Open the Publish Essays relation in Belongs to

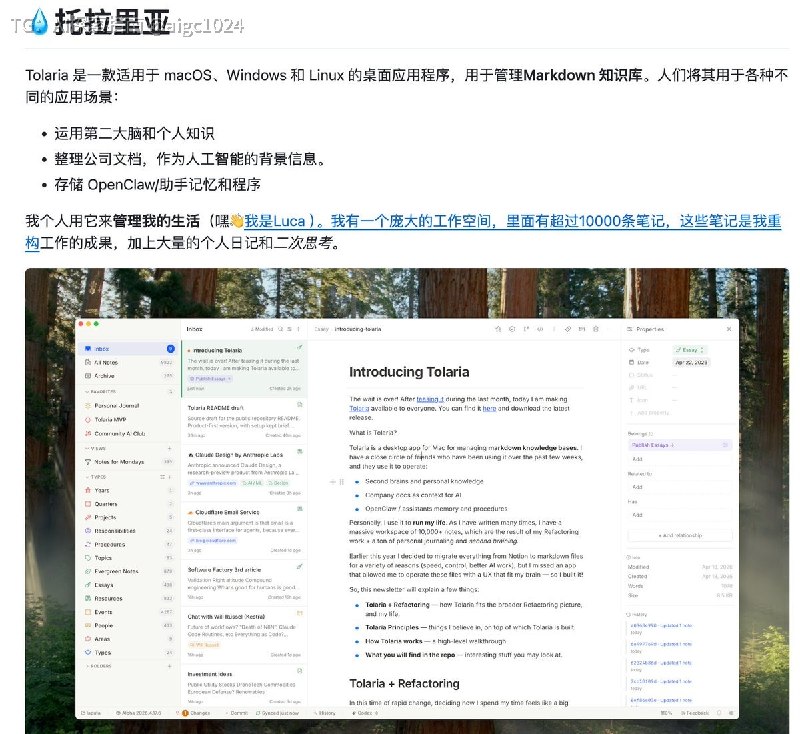(680, 445)
